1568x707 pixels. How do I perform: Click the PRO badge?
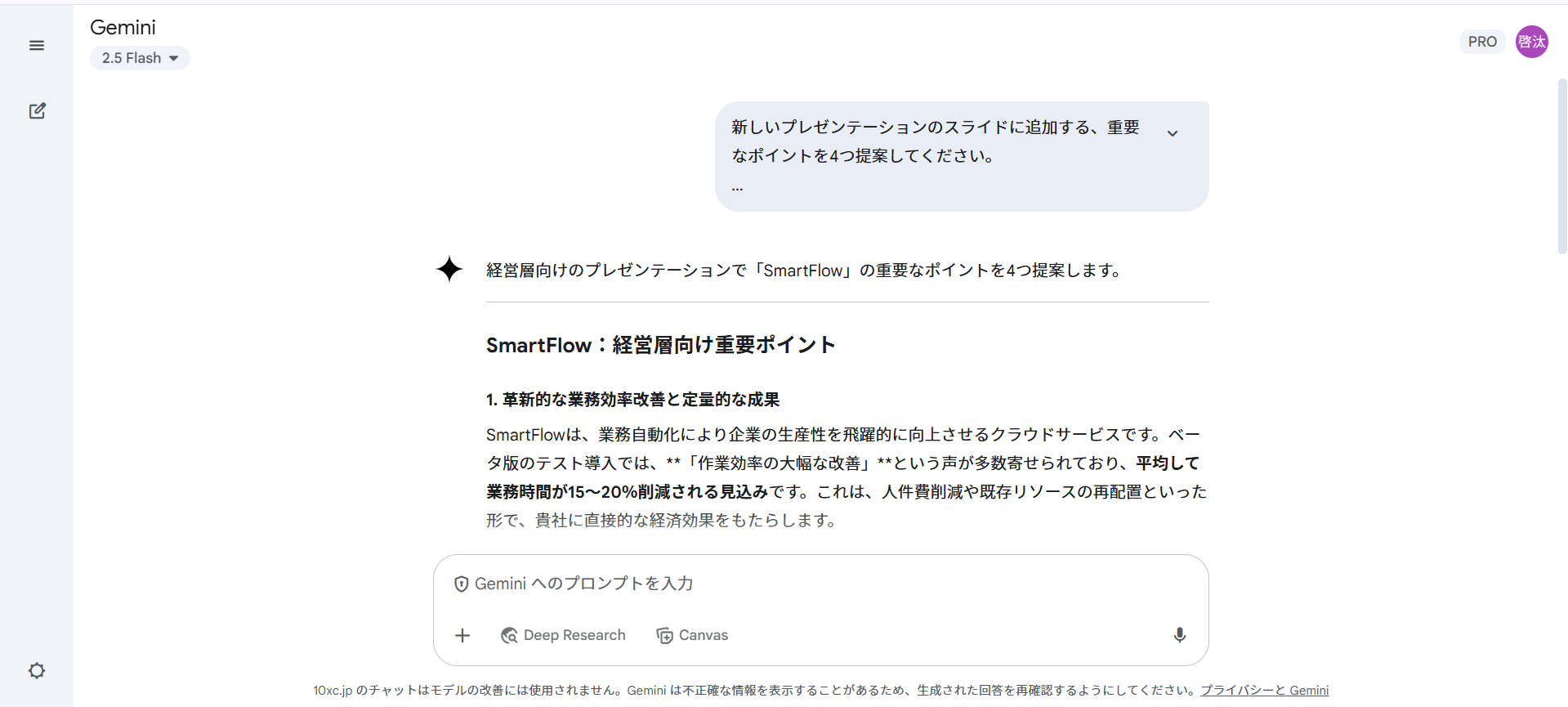(1481, 42)
